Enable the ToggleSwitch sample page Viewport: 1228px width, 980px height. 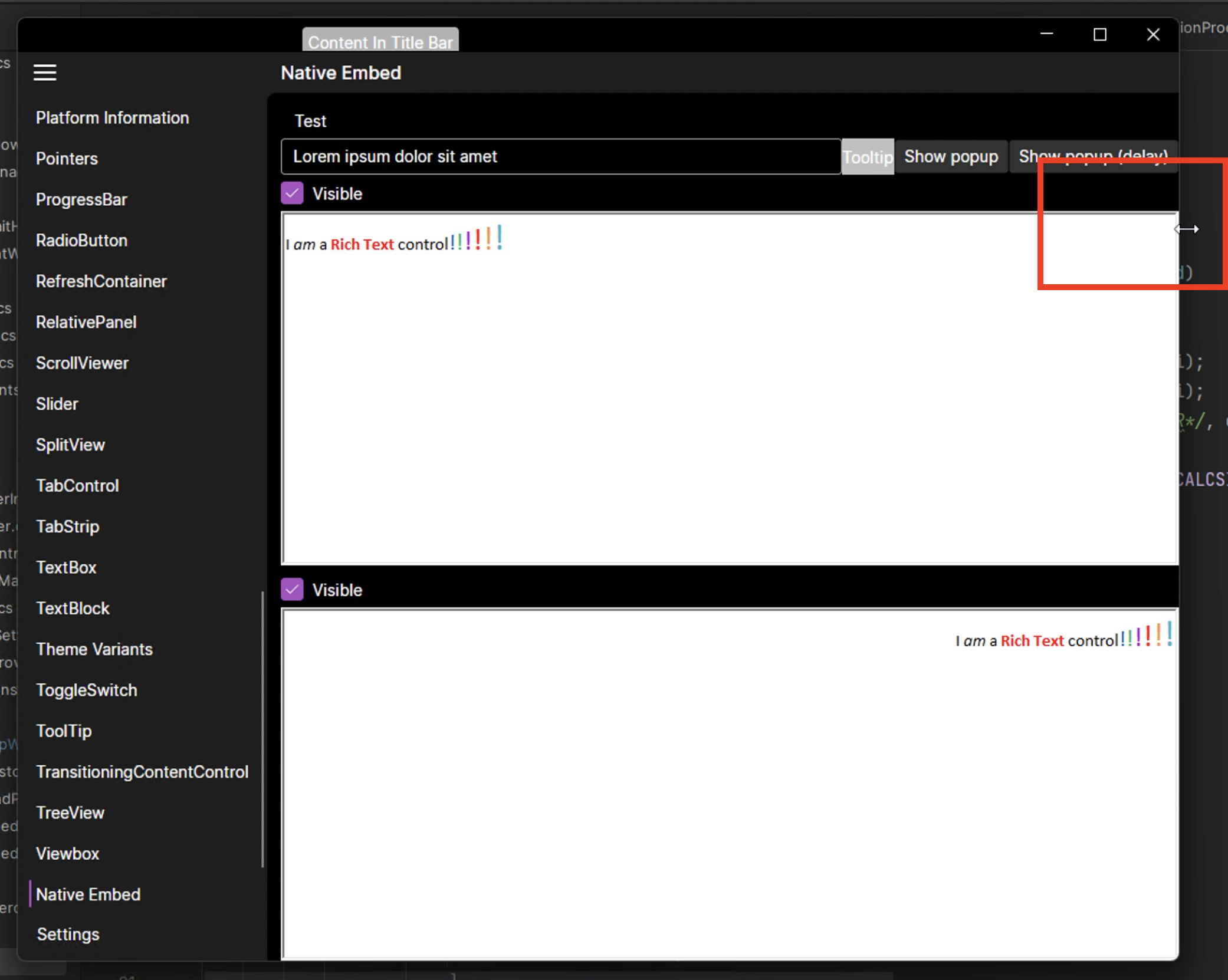click(x=86, y=690)
